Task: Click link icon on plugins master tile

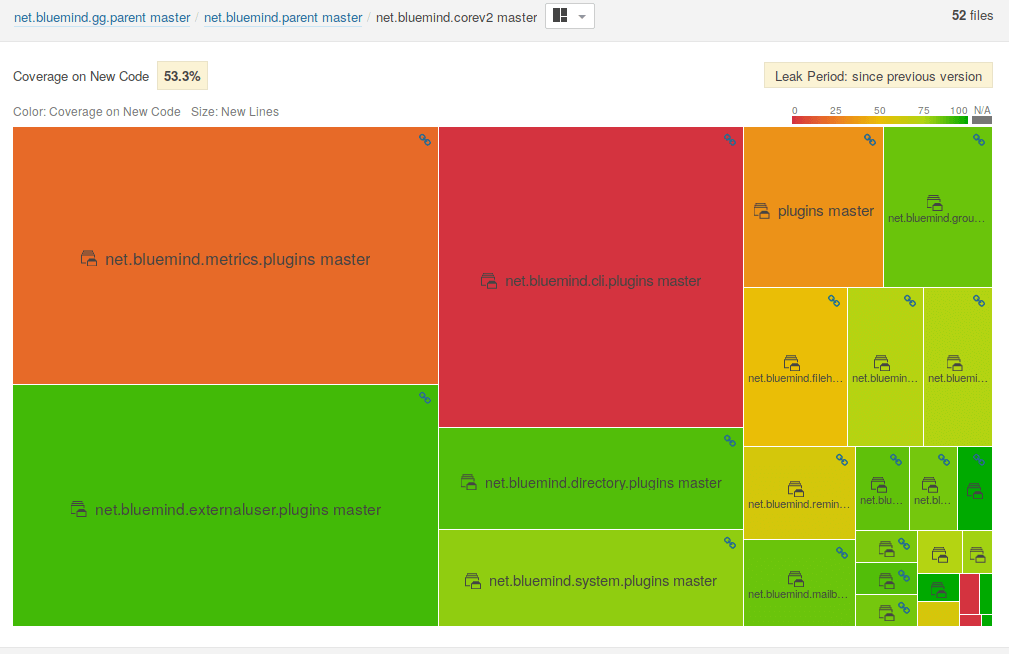Action: coord(870,140)
